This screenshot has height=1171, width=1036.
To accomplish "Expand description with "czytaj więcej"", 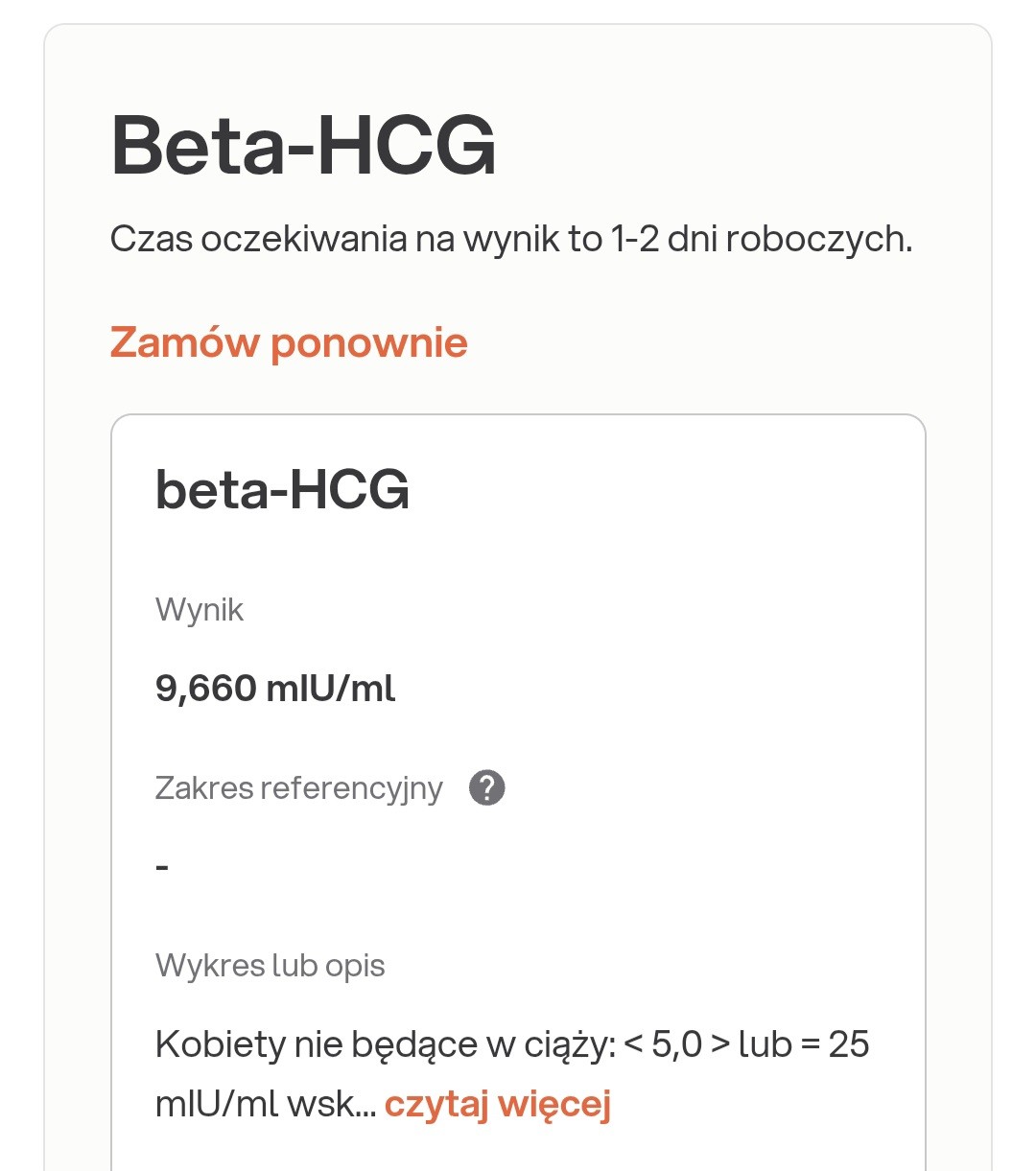I will coord(497,1104).
